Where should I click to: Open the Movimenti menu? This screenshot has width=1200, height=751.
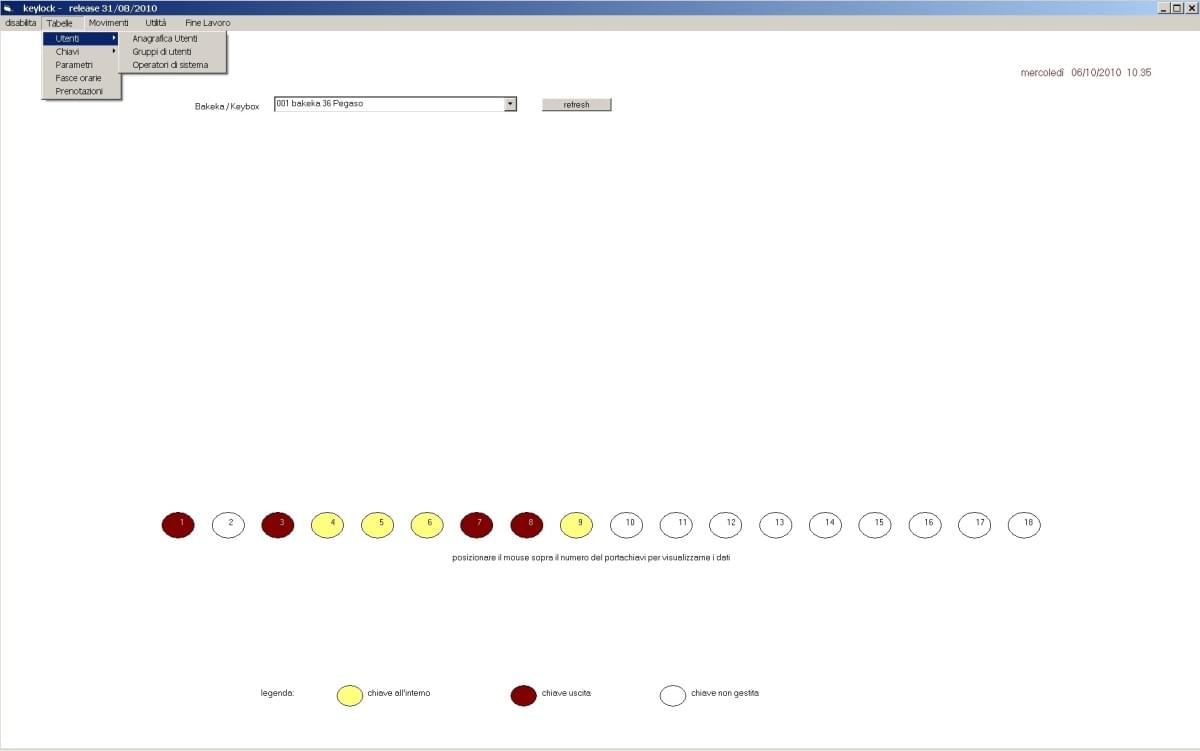click(x=108, y=23)
